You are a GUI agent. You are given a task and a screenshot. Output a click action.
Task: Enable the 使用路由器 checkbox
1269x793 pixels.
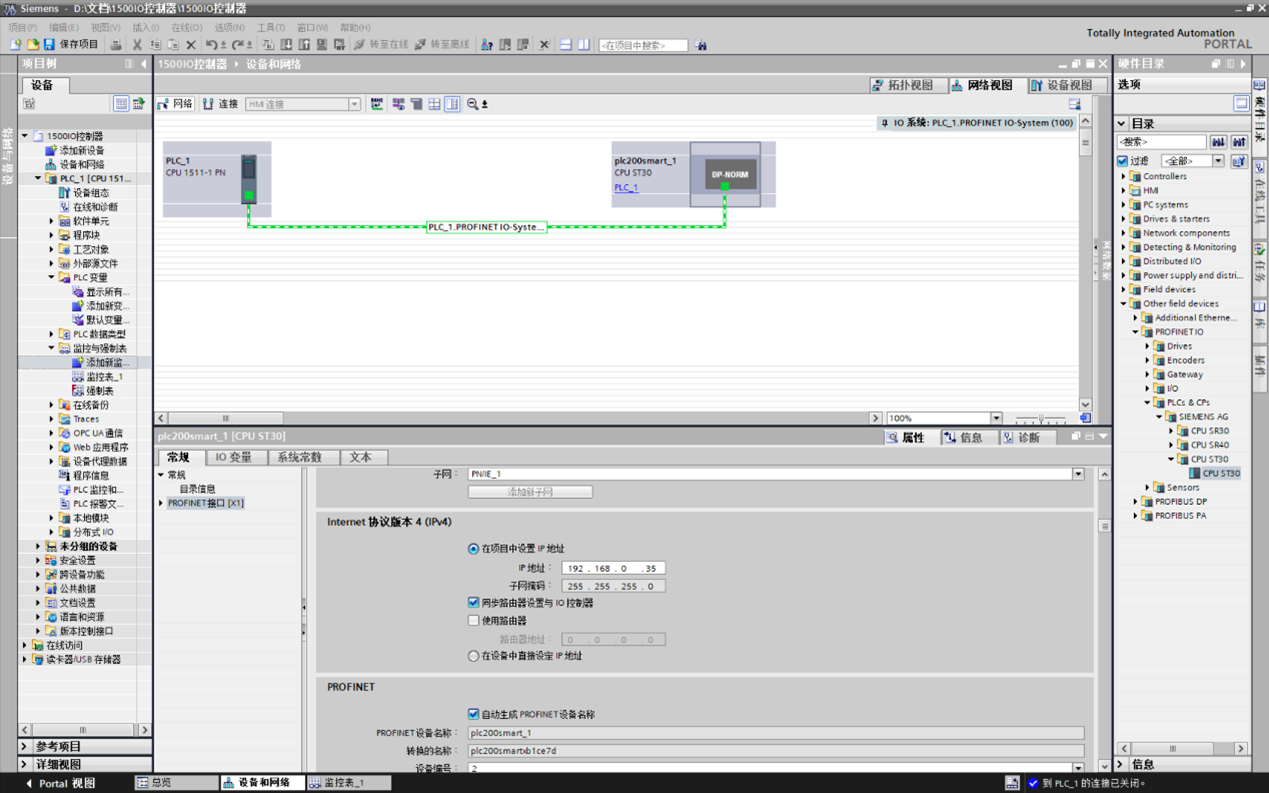pos(473,621)
